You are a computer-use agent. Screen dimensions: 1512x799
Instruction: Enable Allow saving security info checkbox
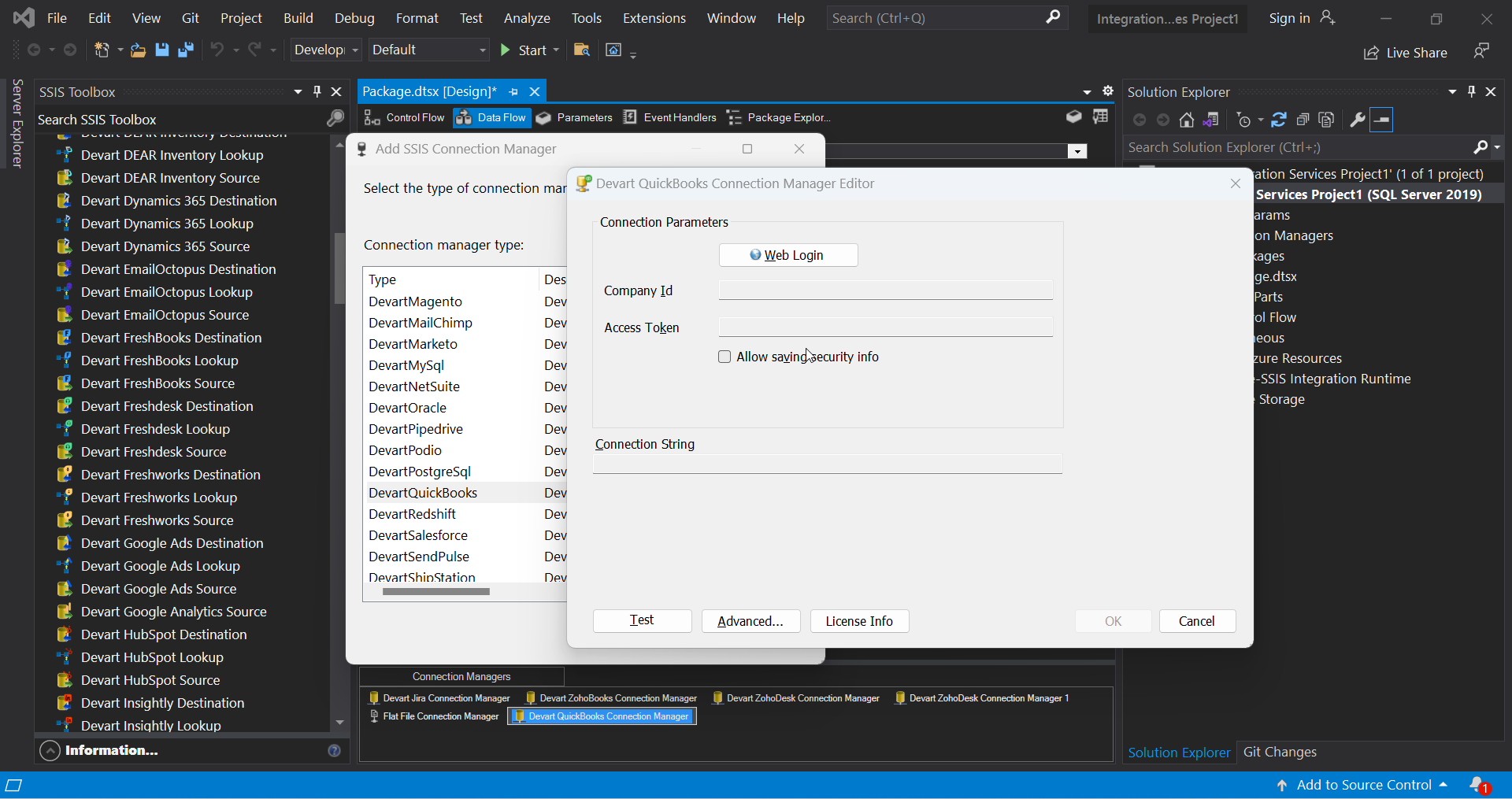(x=724, y=357)
